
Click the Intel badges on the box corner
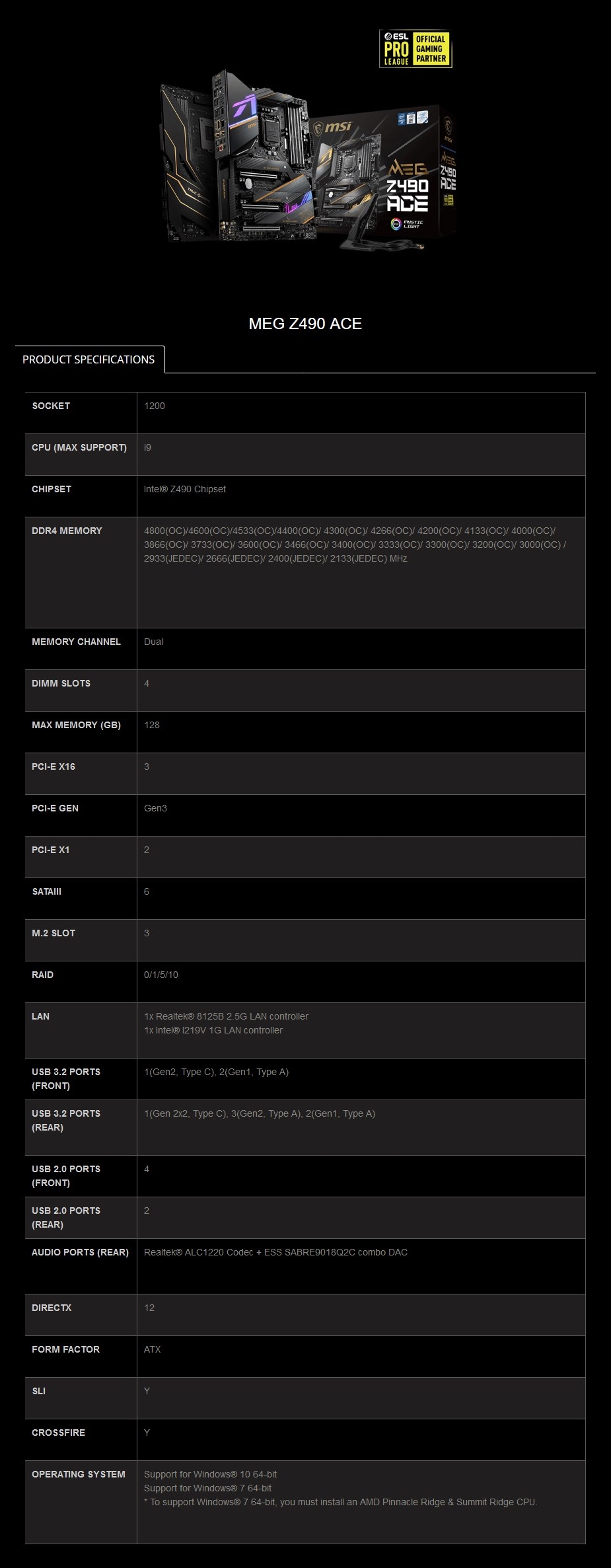click(x=412, y=118)
